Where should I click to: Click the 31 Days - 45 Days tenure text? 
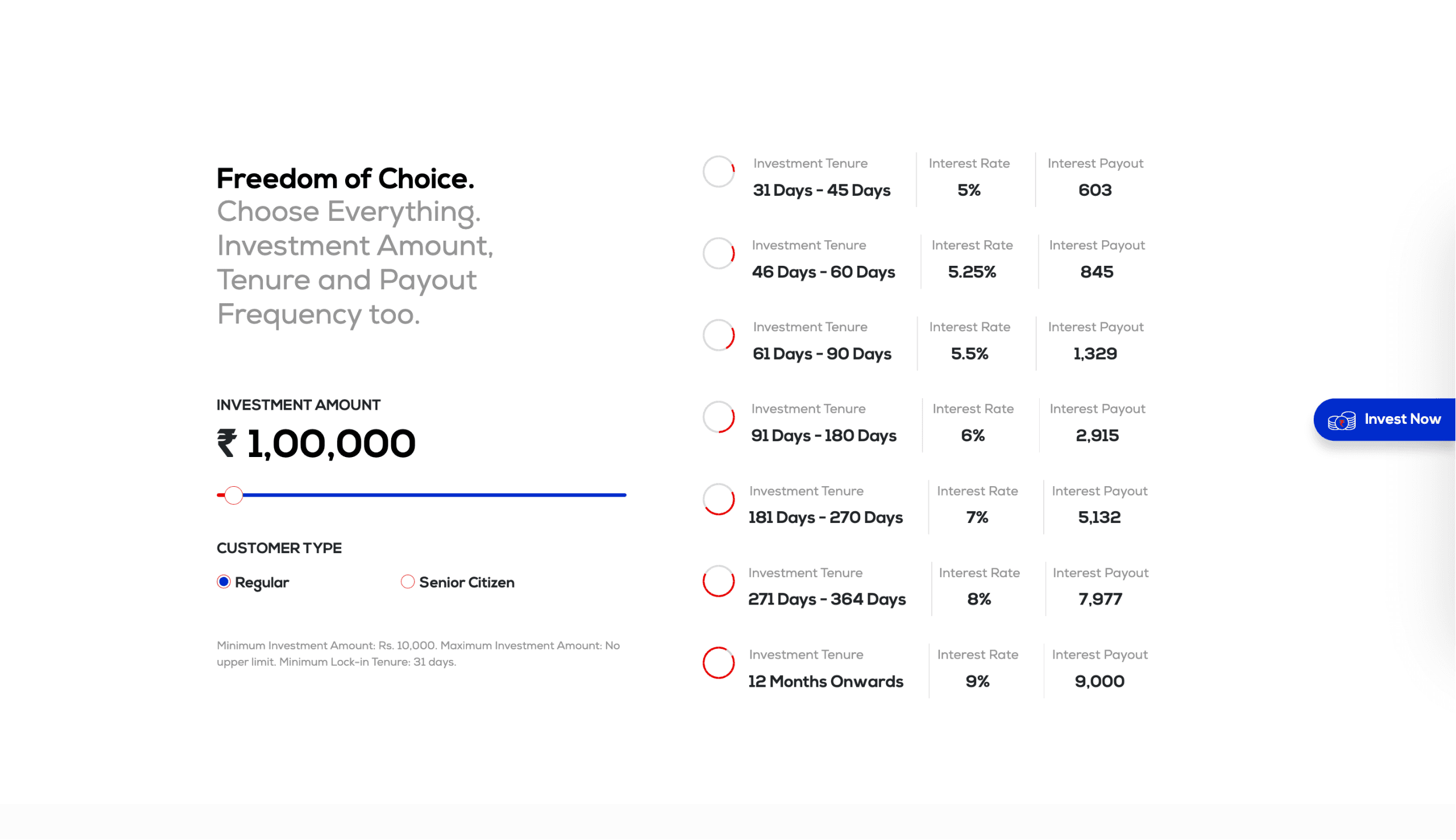click(821, 191)
